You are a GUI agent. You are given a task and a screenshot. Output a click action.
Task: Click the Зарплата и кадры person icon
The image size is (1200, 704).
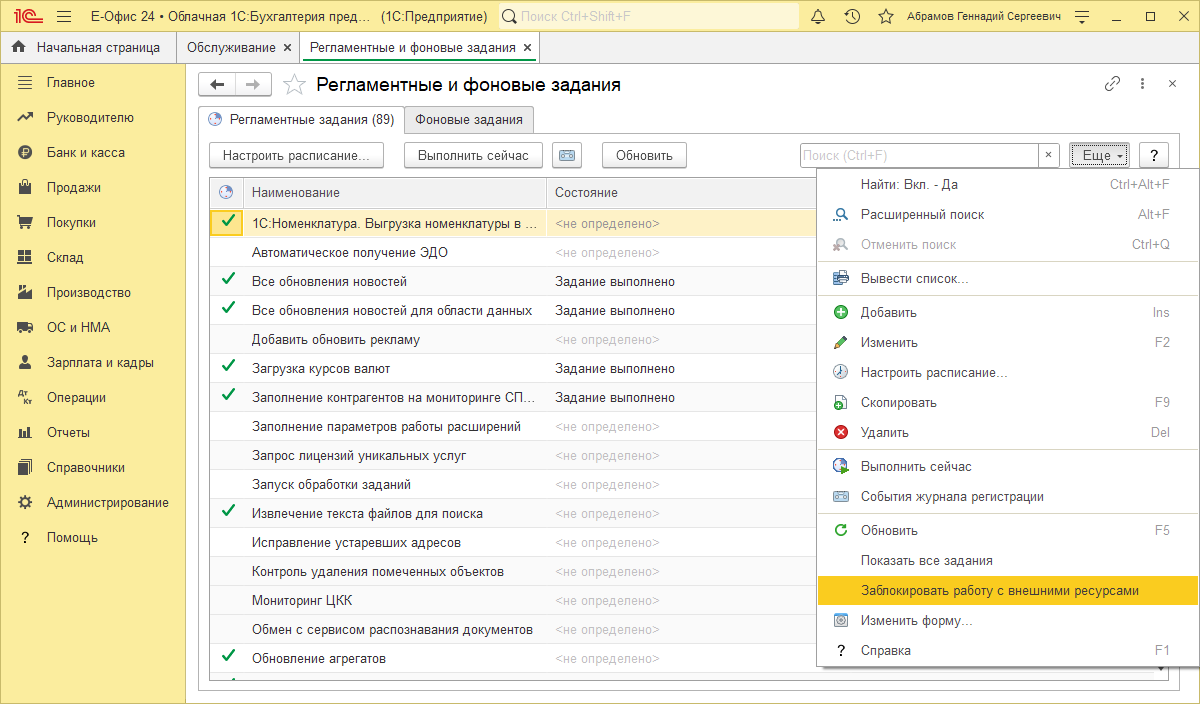(26, 363)
